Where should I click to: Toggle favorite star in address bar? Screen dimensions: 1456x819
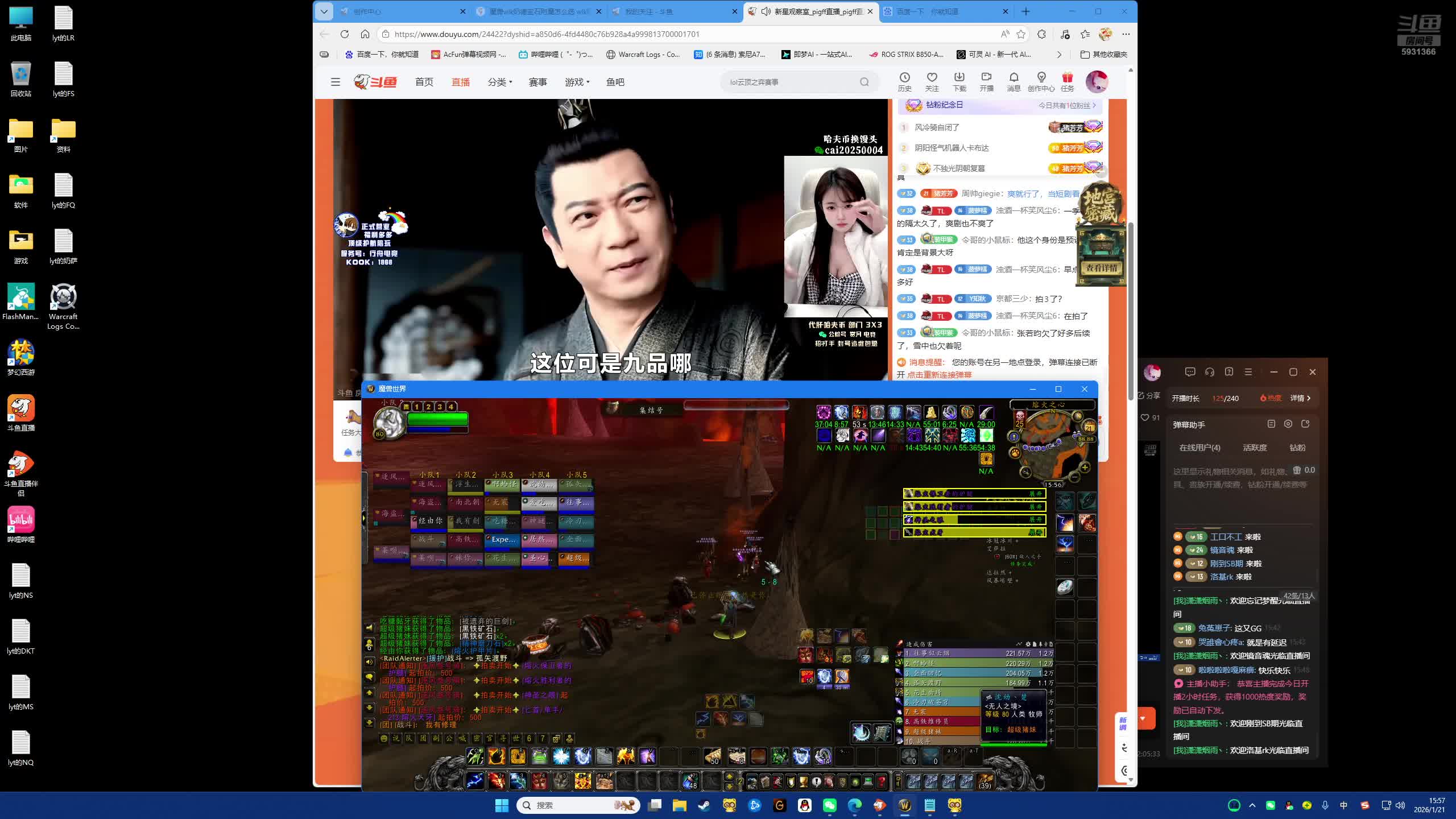(x=1021, y=34)
